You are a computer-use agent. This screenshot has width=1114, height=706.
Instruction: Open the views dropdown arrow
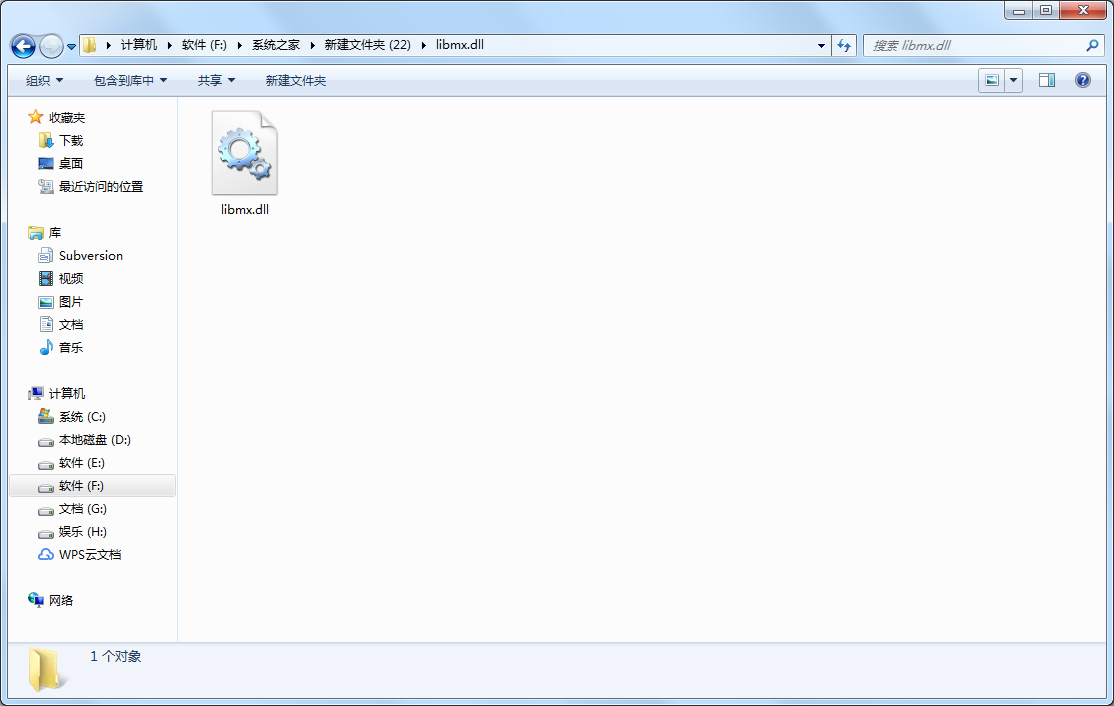(1012, 80)
